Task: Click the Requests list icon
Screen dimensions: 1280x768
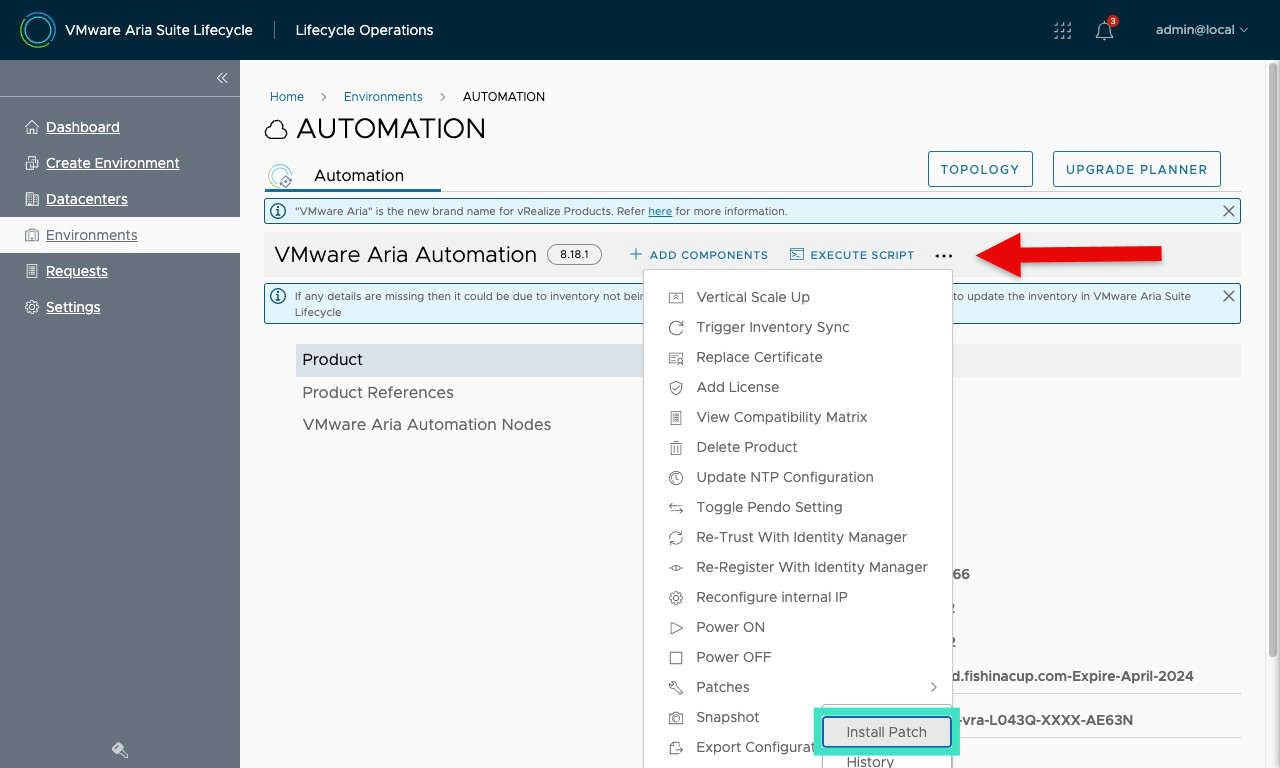Action: (32, 271)
